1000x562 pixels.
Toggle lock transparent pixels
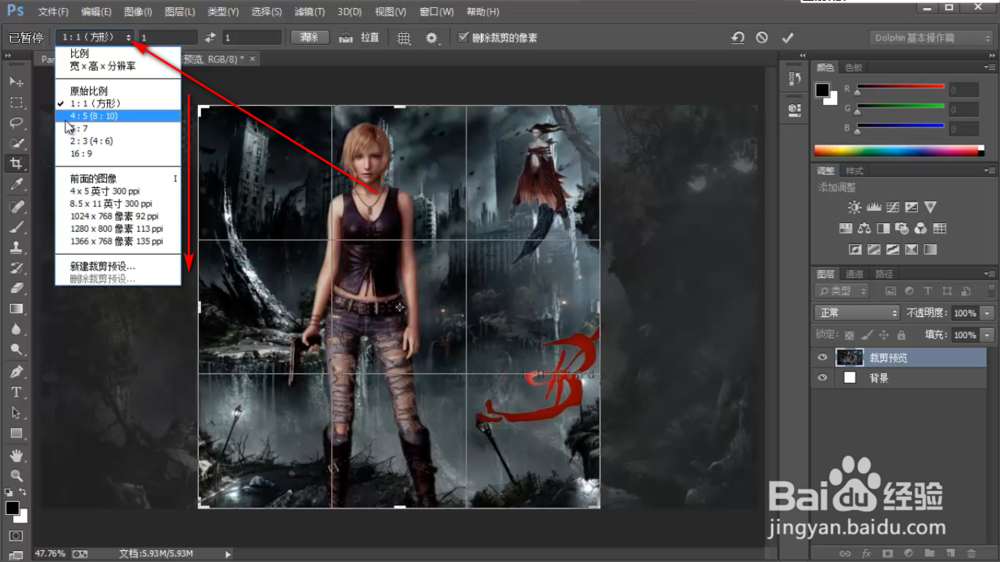tap(849, 335)
